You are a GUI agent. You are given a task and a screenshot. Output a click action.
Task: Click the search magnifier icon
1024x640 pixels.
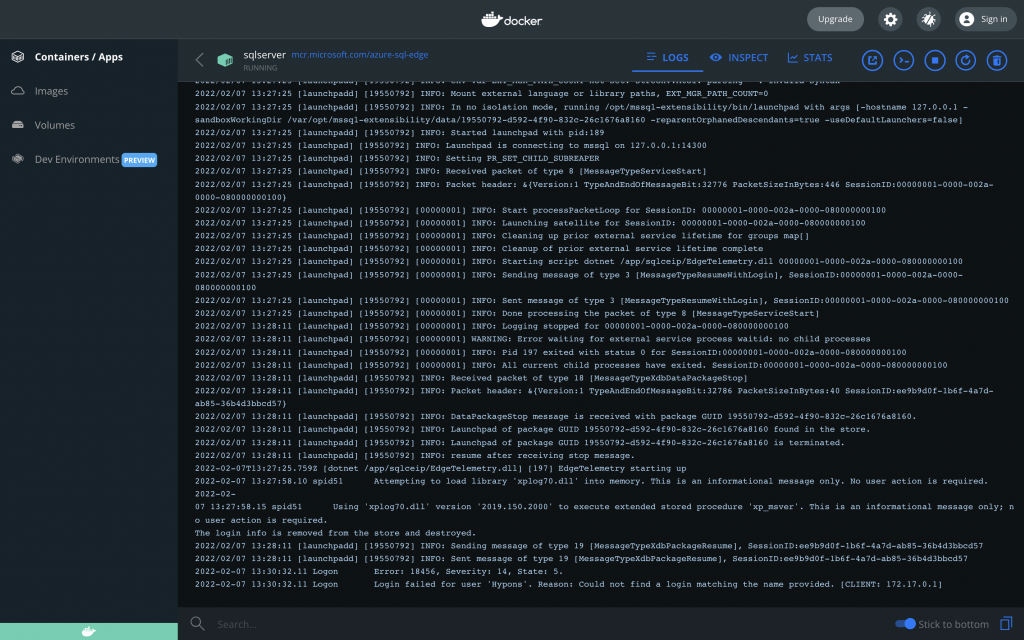pyautogui.click(x=197, y=624)
